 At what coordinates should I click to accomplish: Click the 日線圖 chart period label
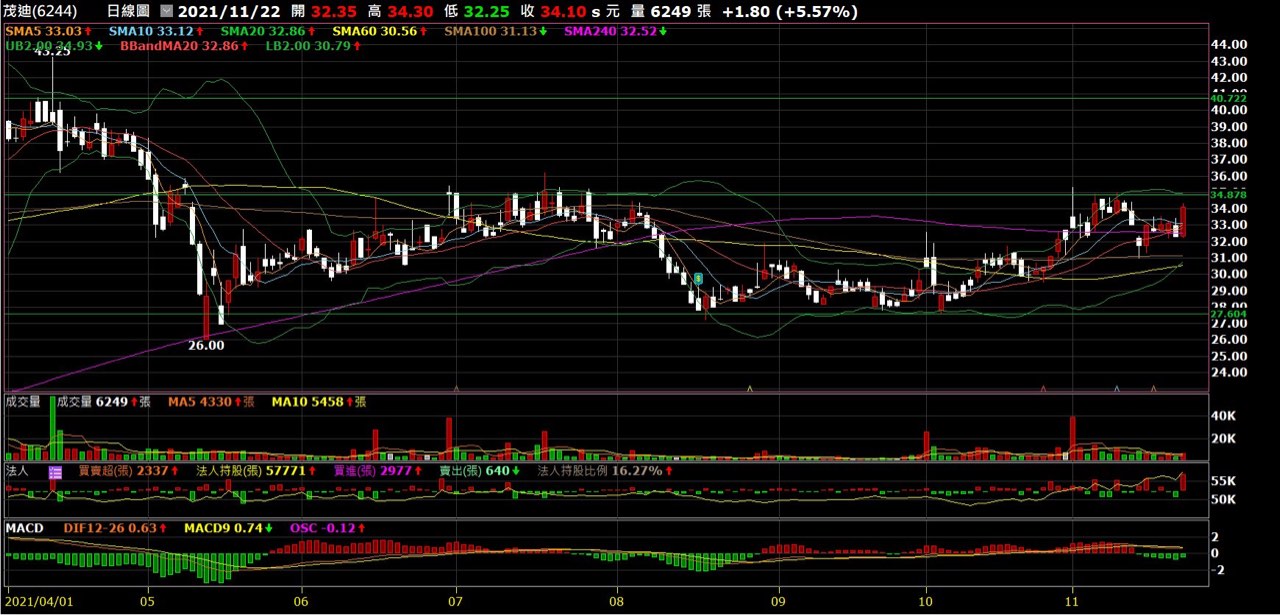click(127, 12)
